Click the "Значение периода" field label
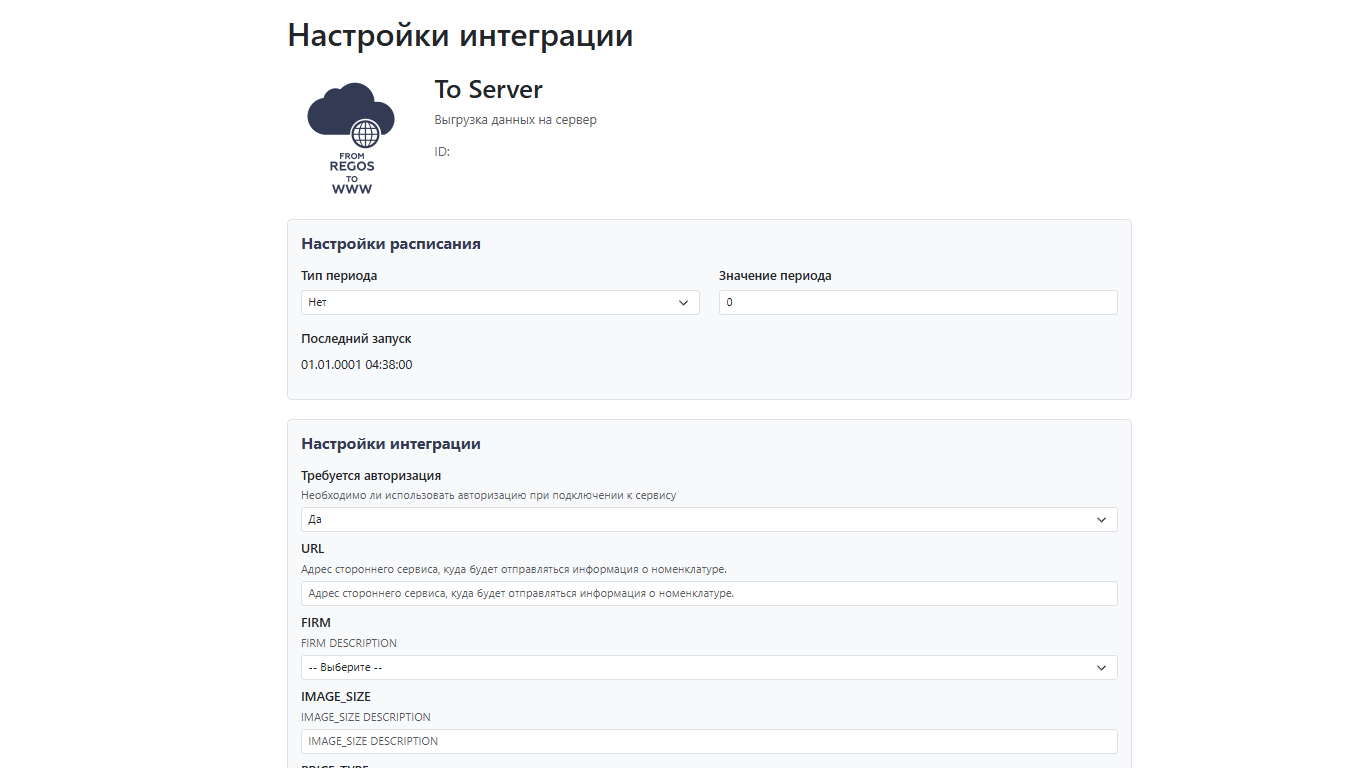 (x=775, y=276)
